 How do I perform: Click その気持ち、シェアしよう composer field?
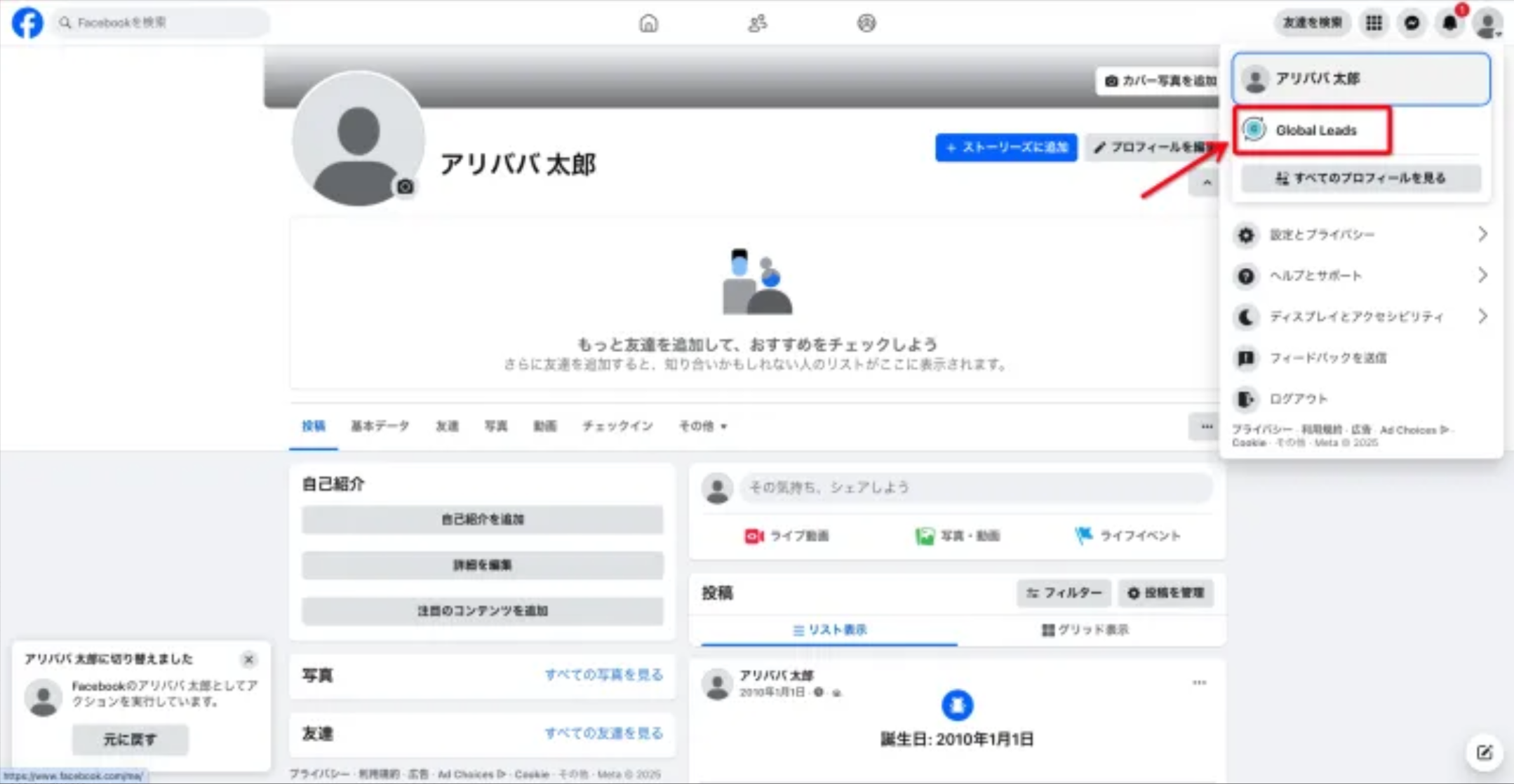coord(976,487)
